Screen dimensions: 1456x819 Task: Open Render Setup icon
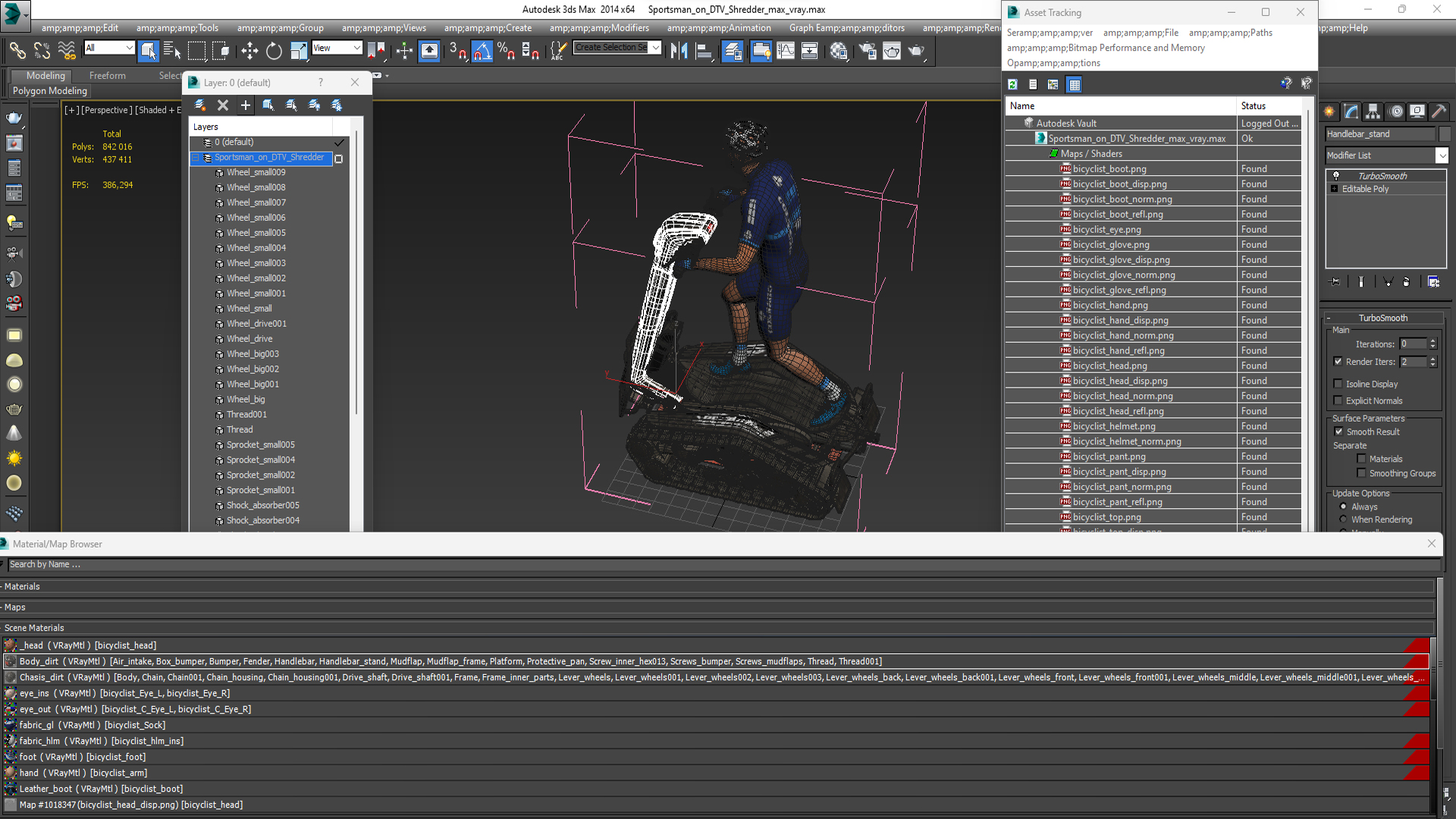pyautogui.click(x=868, y=51)
